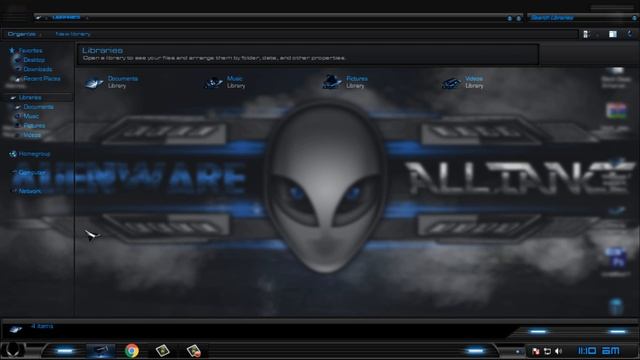
Task: Click the library icon in address bar
Action: 38,18
